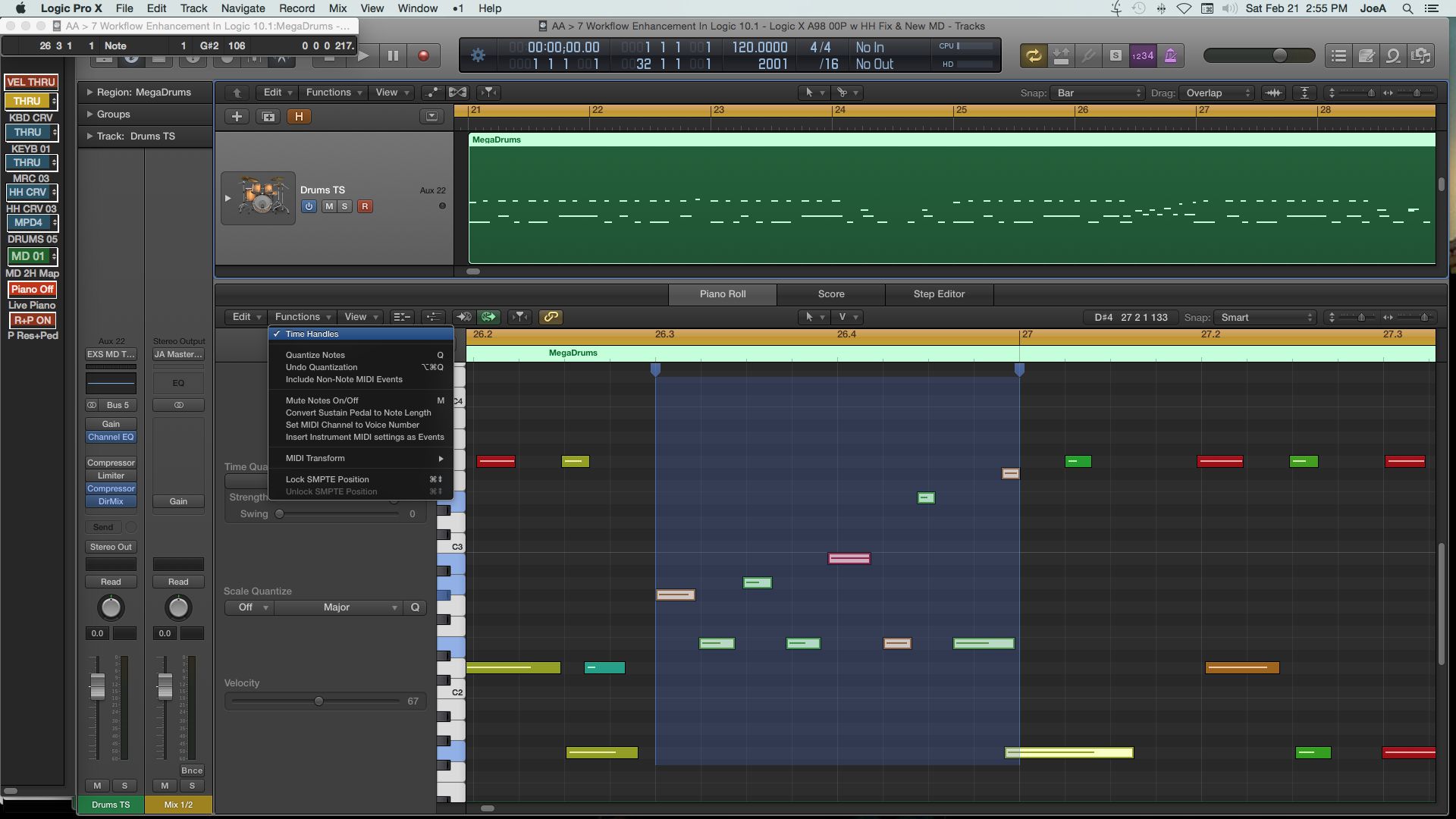Open the Major scale dropdown
This screenshot has height=819, width=1456.
tap(338, 607)
